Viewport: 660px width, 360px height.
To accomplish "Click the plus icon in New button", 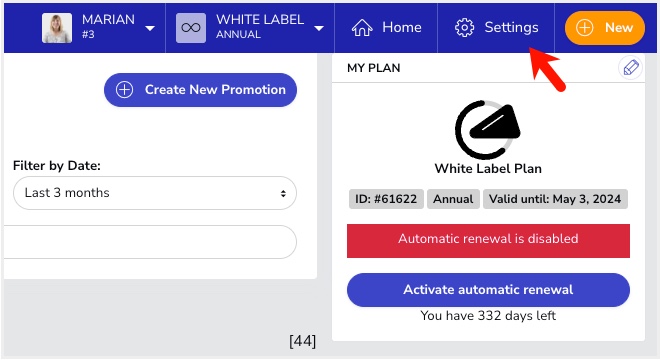I will (x=585, y=28).
